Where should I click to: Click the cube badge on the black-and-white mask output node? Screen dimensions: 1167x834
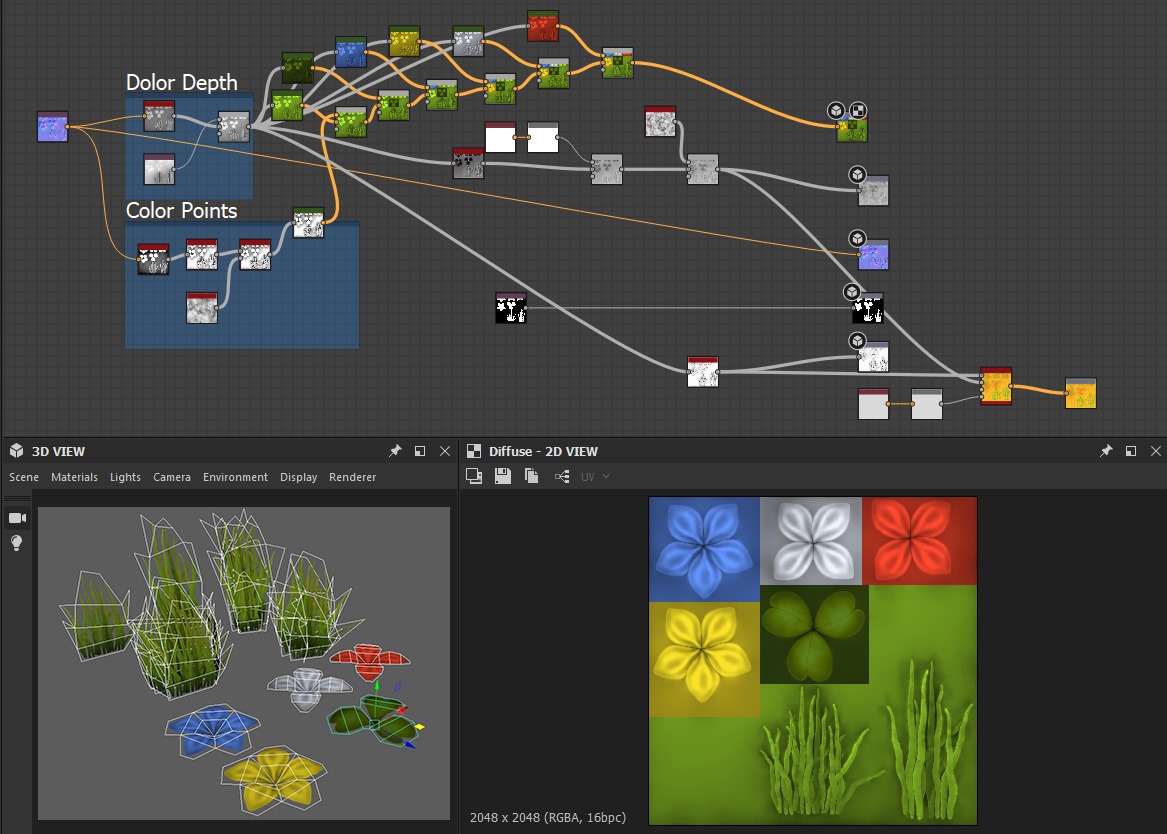851,292
